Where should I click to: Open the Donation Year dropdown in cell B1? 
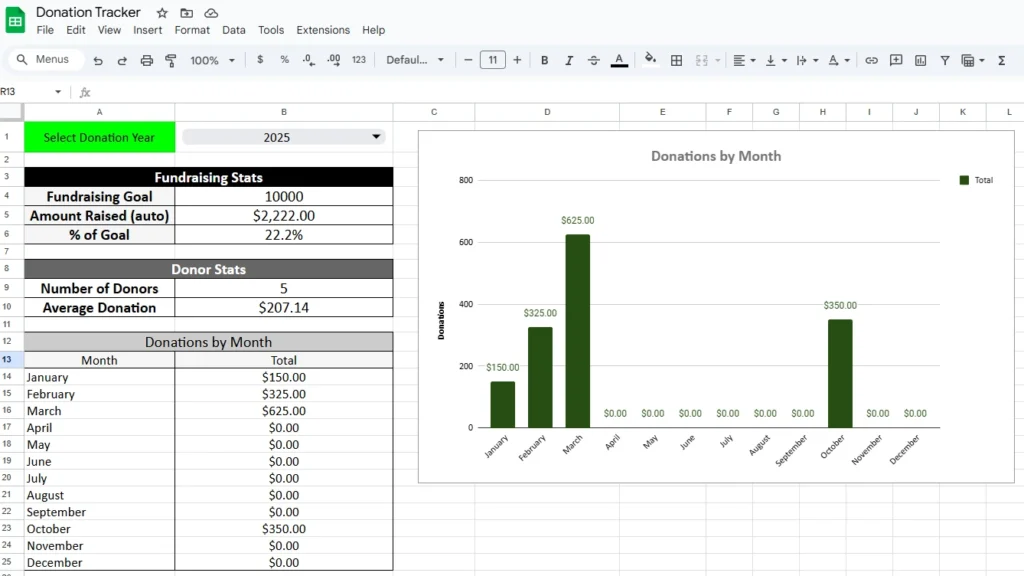coord(375,137)
